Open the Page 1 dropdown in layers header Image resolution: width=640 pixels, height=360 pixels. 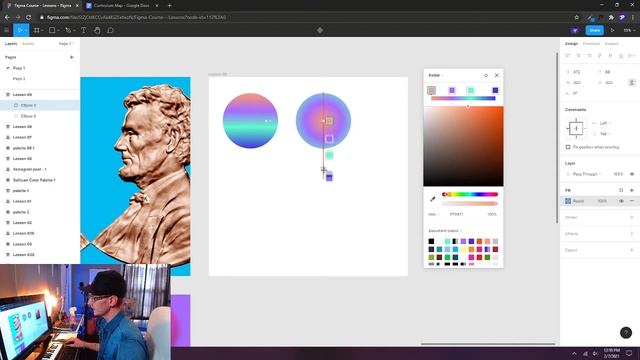tap(67, 44)
